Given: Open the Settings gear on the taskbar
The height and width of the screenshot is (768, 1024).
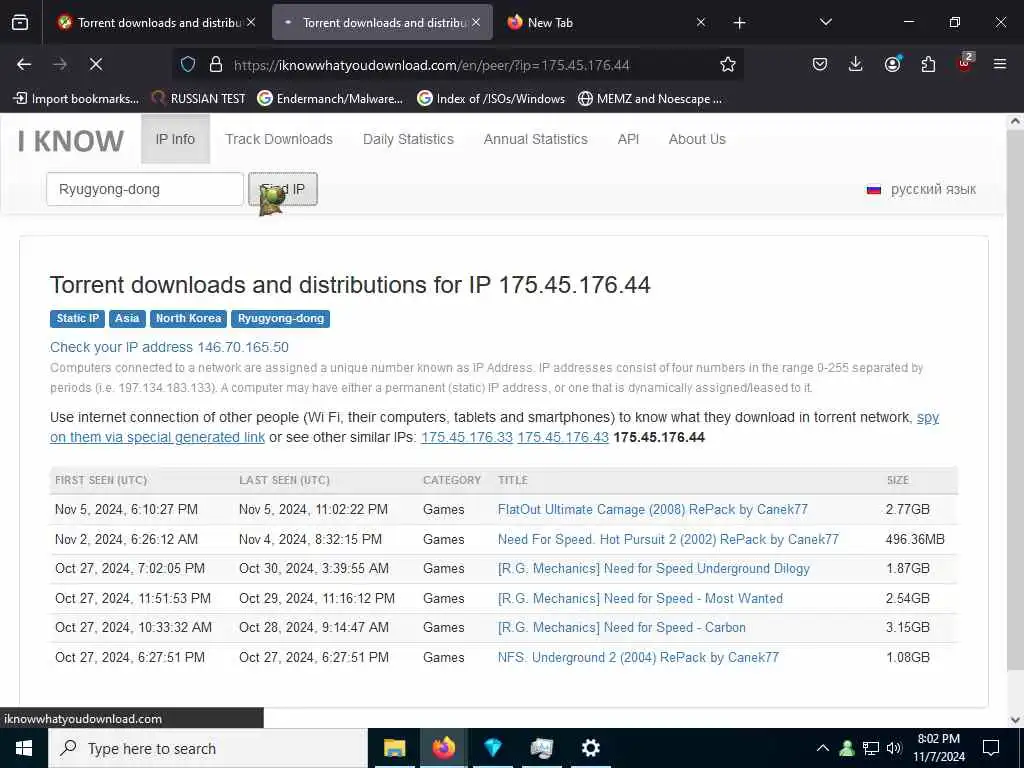Looking at the screenshot, I should pos(590,748).
